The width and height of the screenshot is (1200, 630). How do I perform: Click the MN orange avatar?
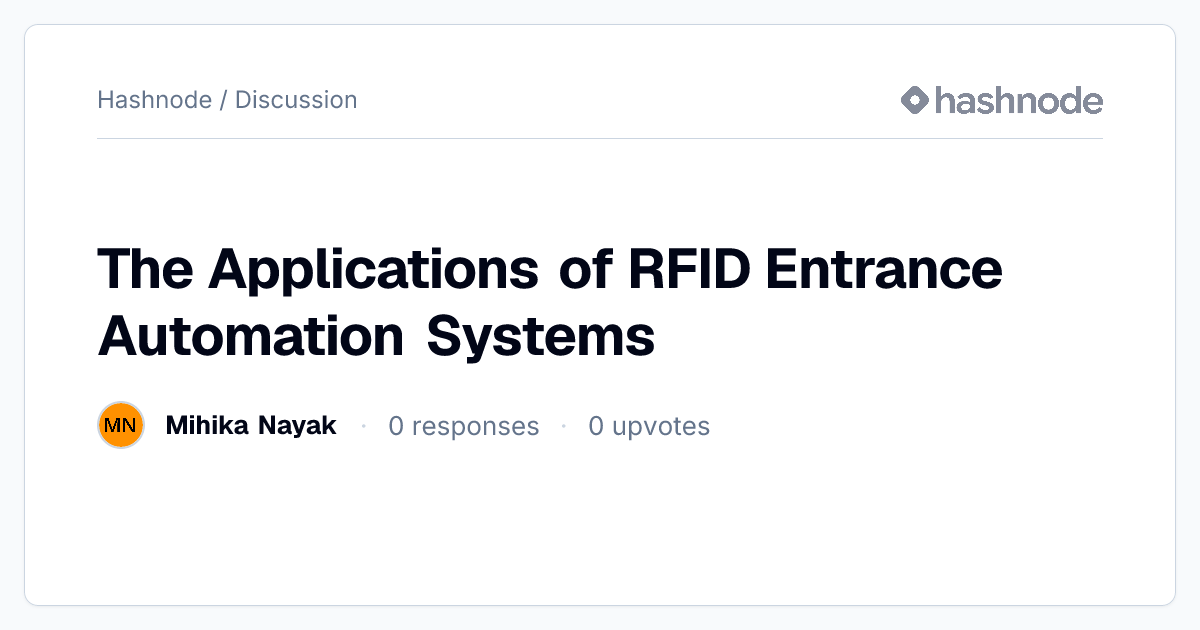(121, 426)
